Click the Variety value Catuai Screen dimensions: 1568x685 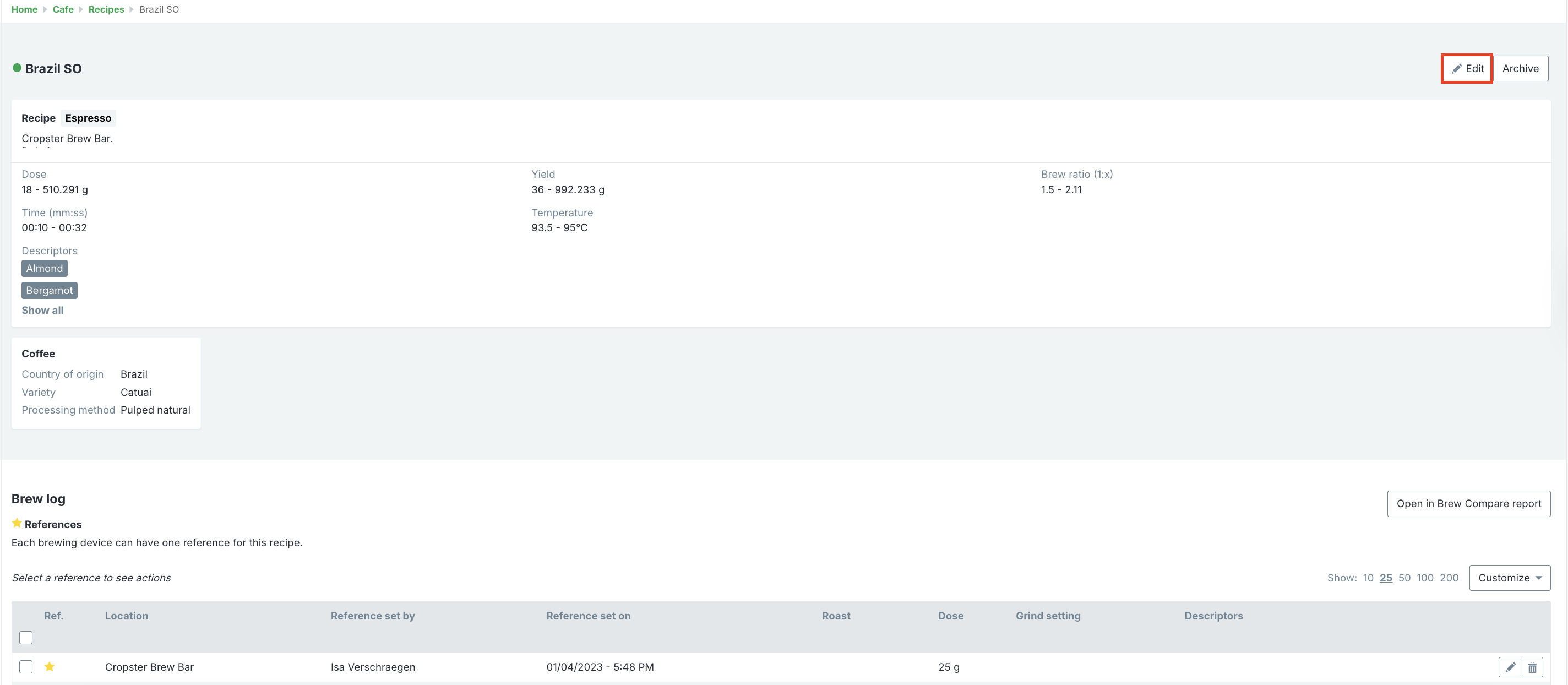tap(136, 392)
